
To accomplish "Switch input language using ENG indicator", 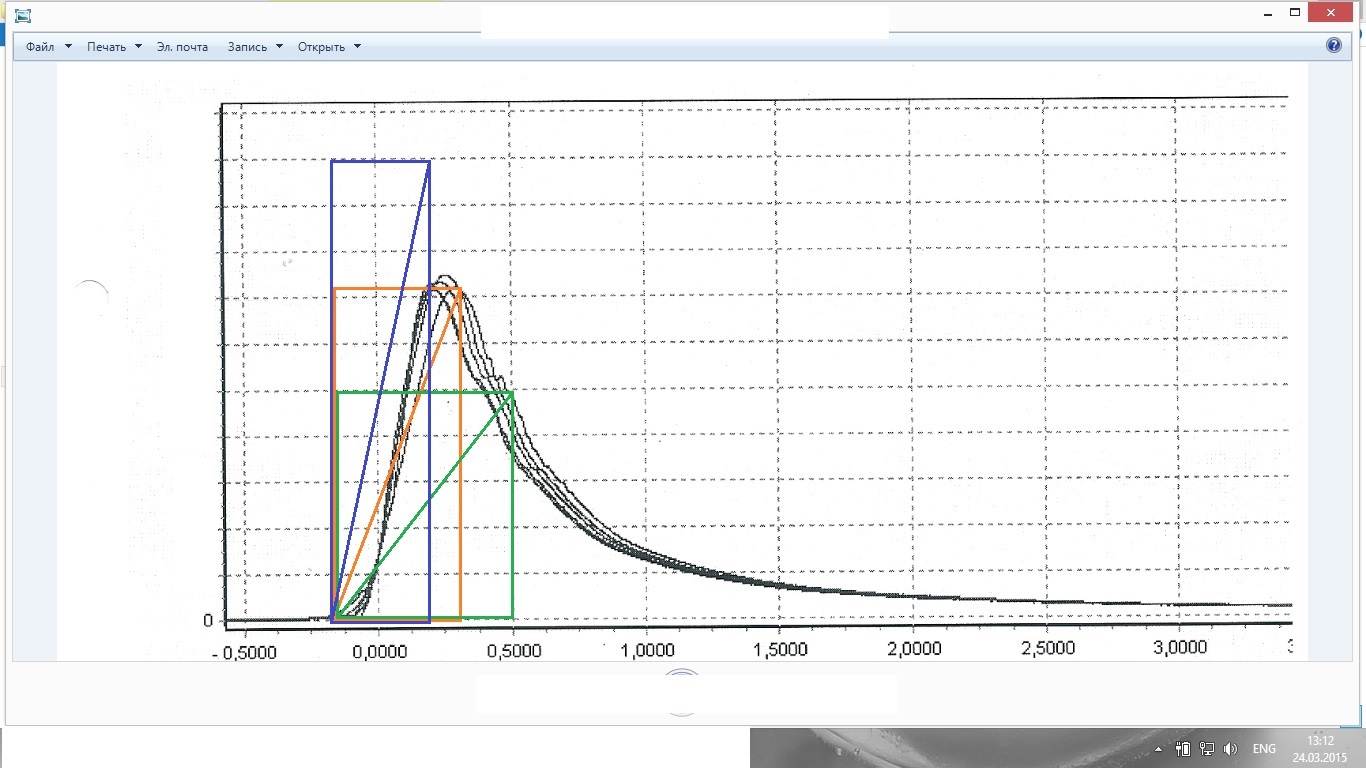I will coord(1264,748).
